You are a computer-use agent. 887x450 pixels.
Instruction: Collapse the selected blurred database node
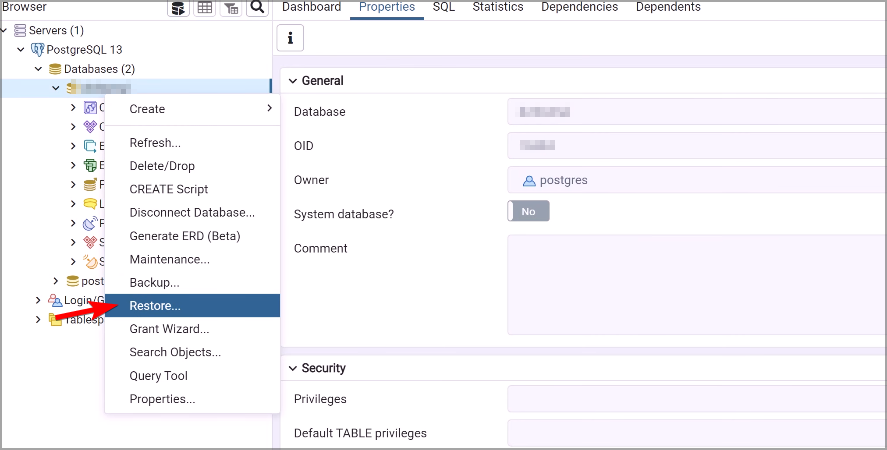(56, 88)
